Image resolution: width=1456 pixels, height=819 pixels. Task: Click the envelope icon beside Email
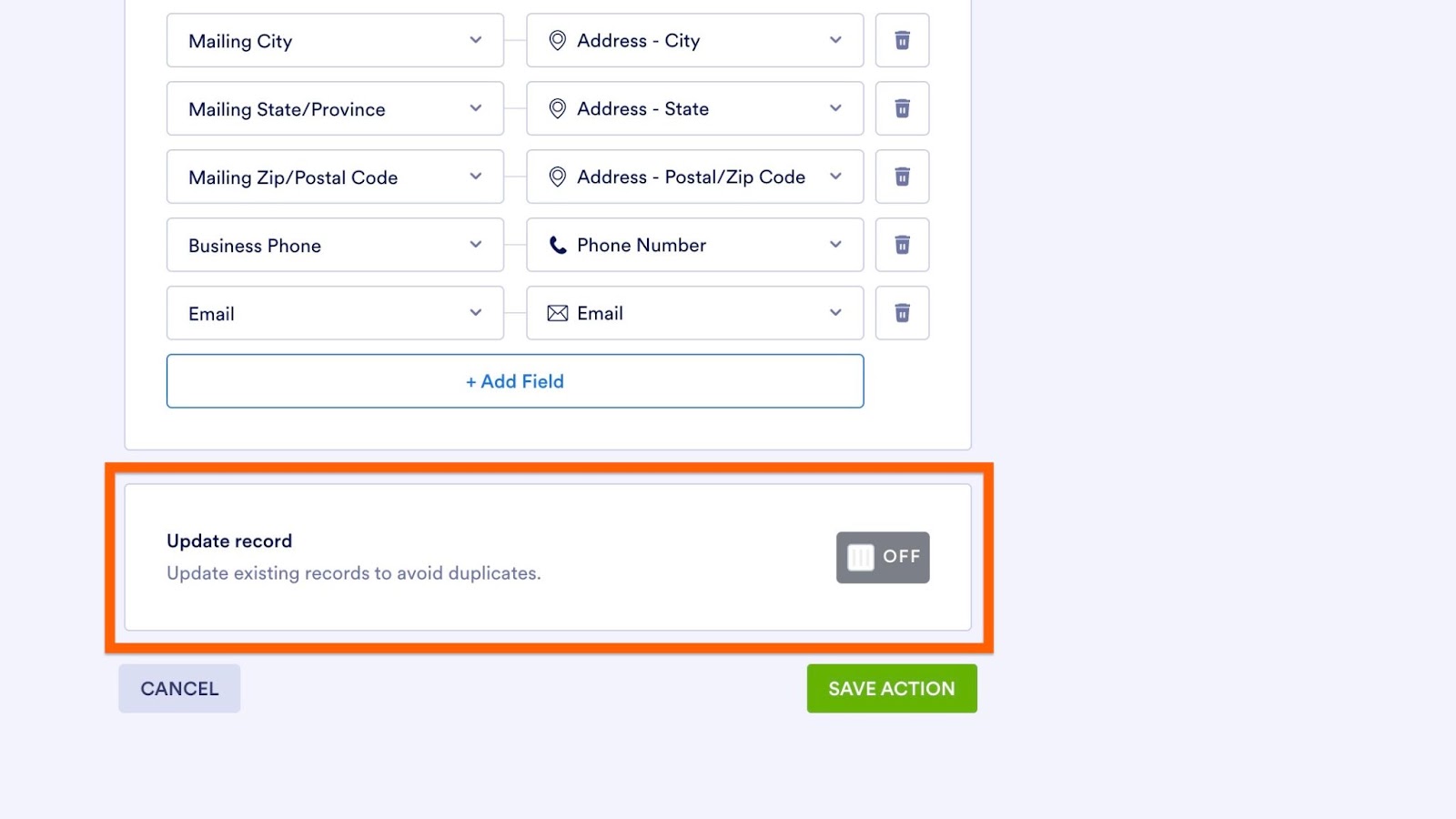tap(558, 313)
